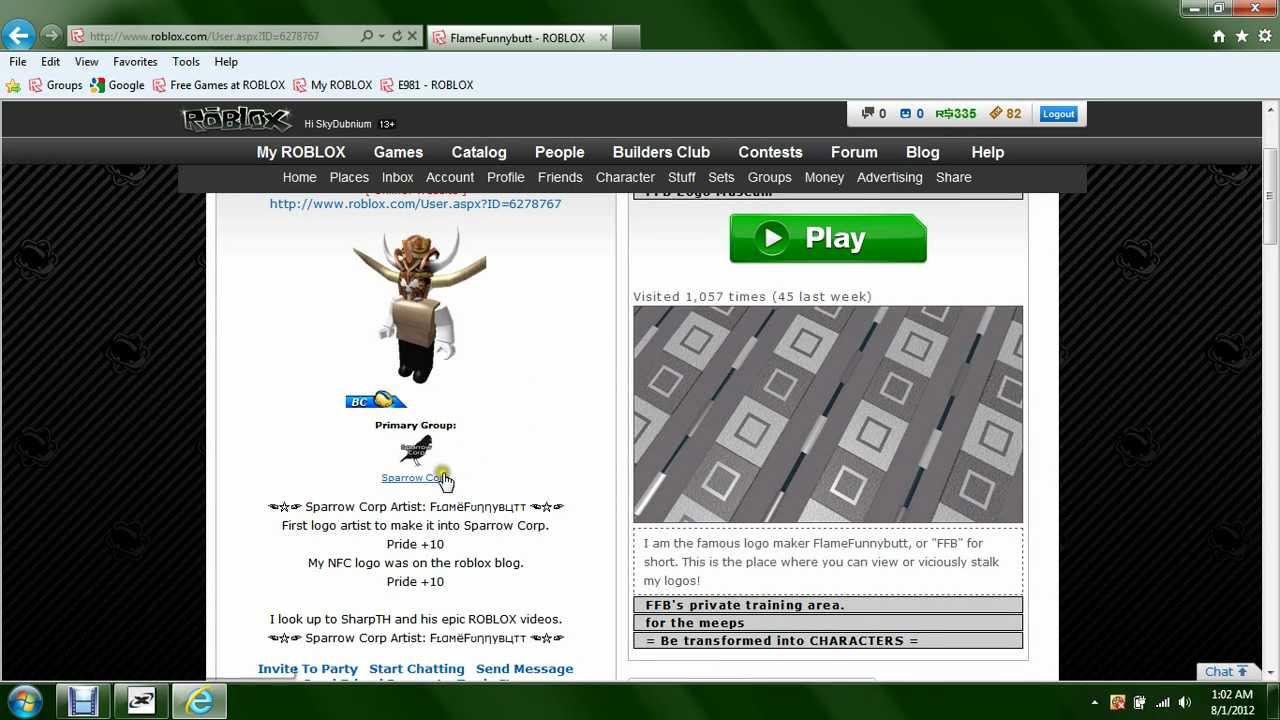Click Invite To Party
Screen dimensions: 1280x720
(307, 669)
